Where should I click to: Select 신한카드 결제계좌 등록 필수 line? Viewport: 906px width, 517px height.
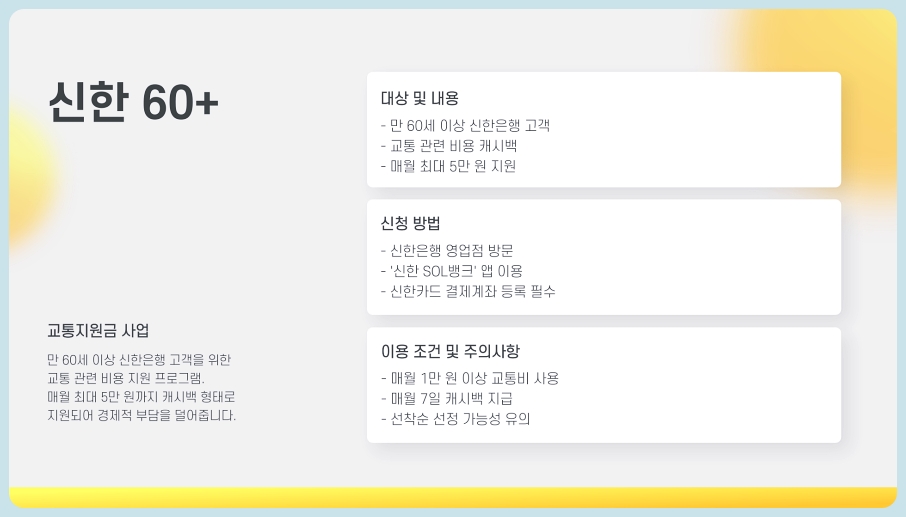[x=468, y=291]
